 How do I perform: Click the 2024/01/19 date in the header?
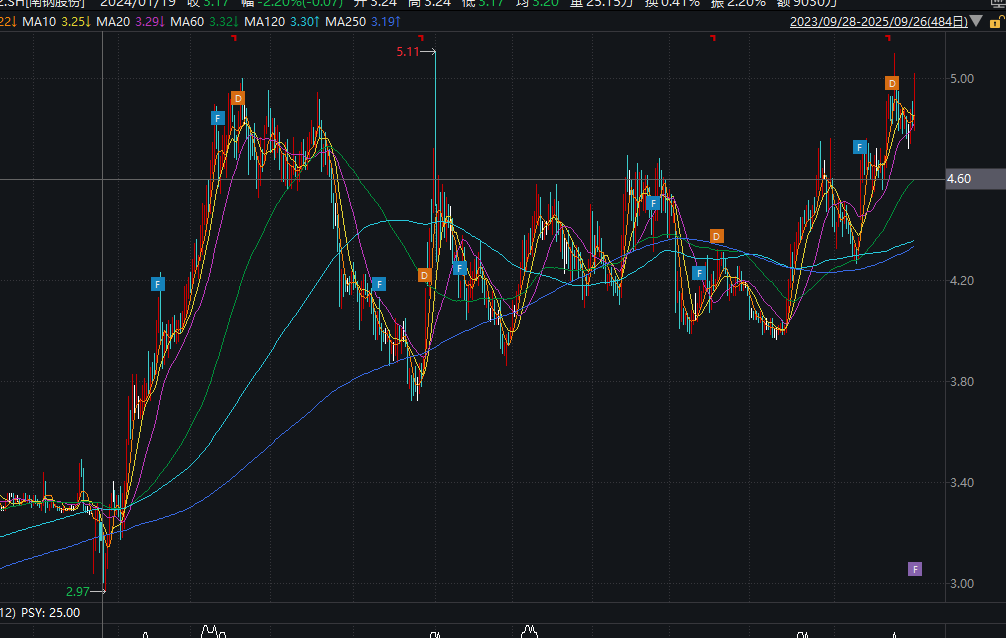tap(138, 3)
